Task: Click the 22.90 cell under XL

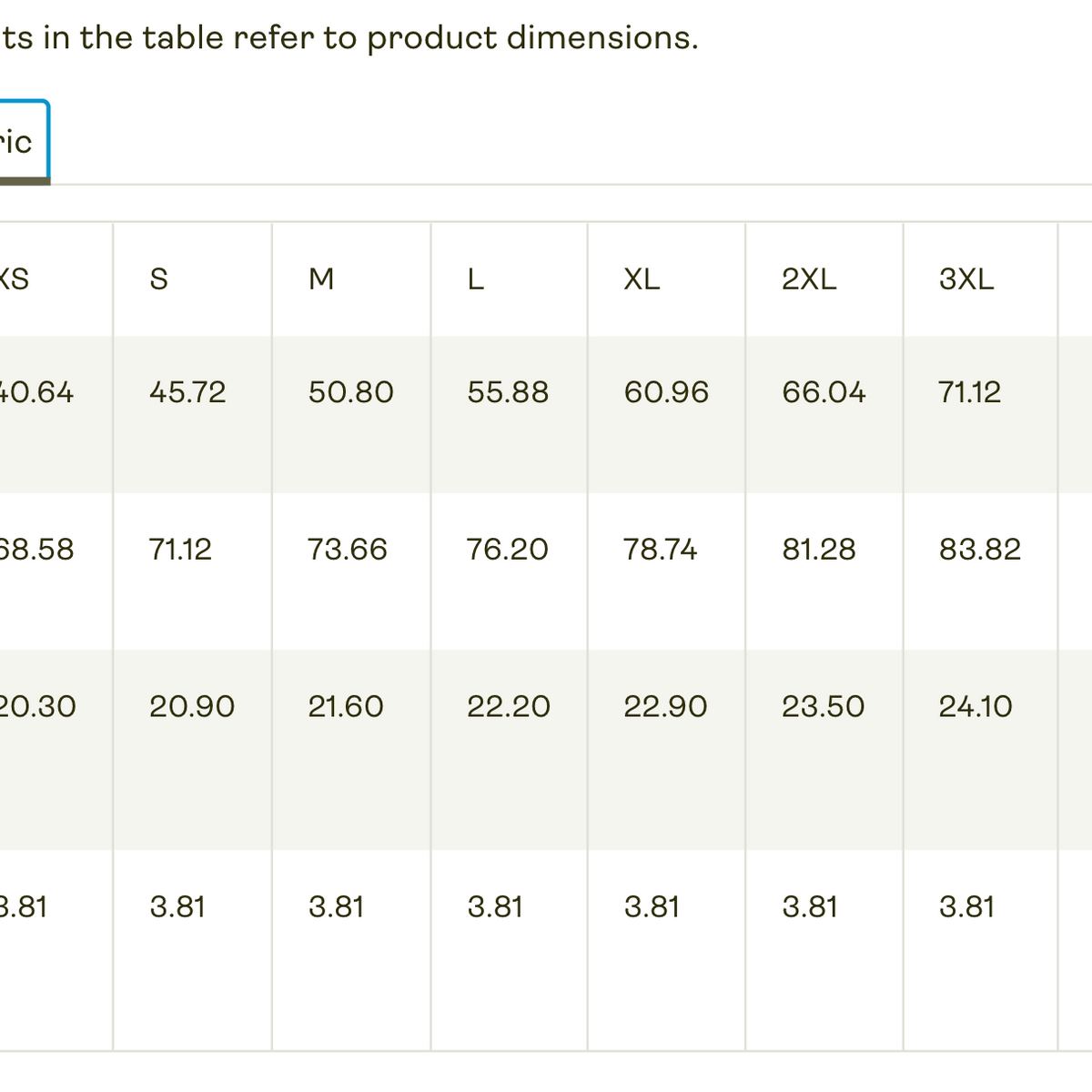Action: pyautogui.click(x=665, y=707)
